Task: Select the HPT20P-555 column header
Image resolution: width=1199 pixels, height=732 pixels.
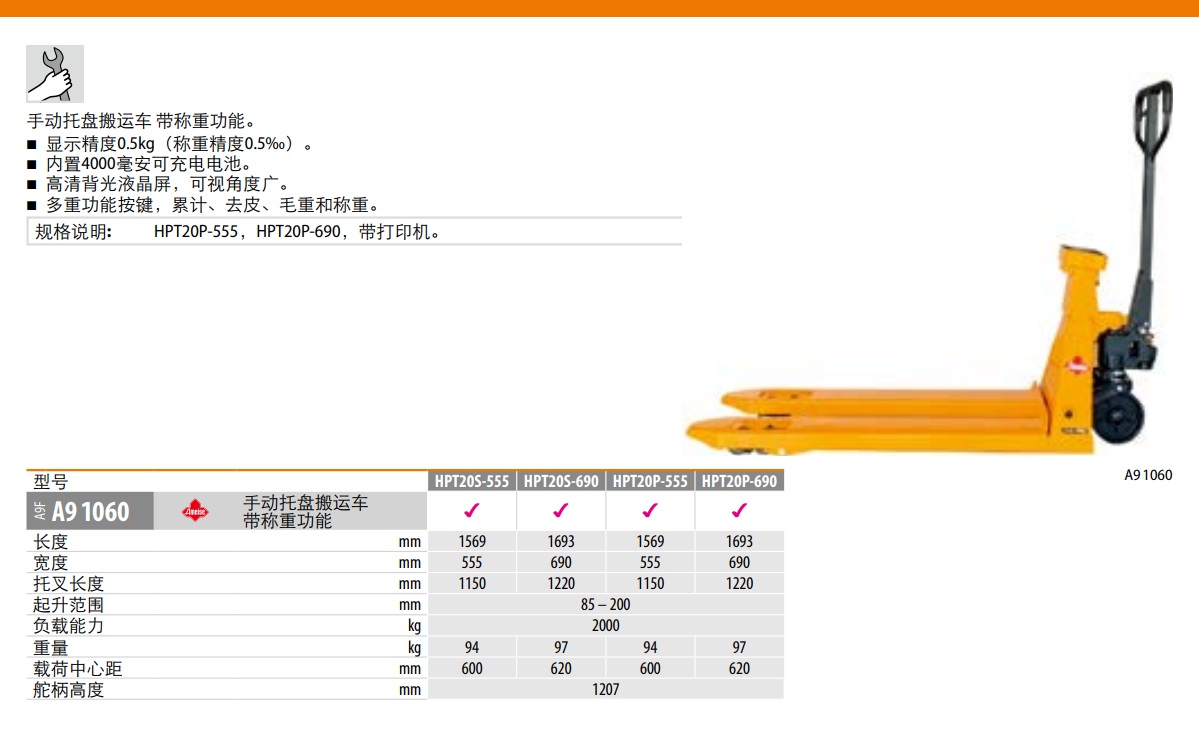Action: click(x=650, y=481)
